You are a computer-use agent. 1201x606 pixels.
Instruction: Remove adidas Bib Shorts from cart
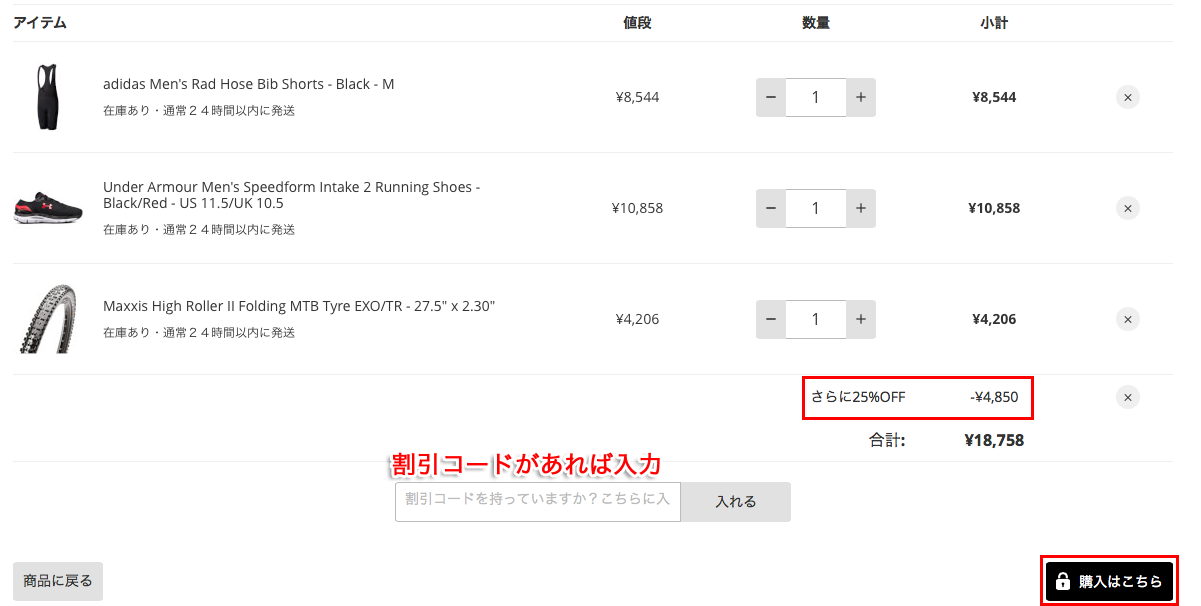(x=1127, y=97)
